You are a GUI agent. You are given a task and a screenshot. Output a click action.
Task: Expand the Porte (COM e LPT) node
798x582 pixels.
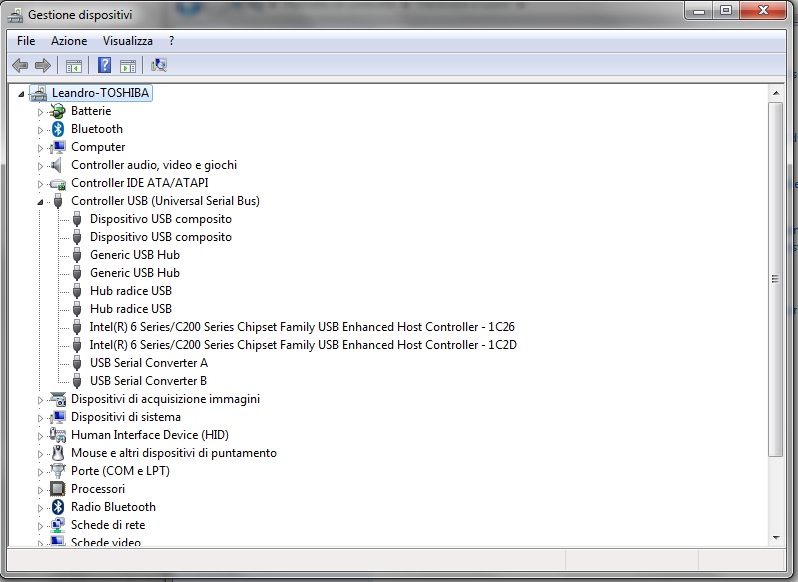click(40, 472)
